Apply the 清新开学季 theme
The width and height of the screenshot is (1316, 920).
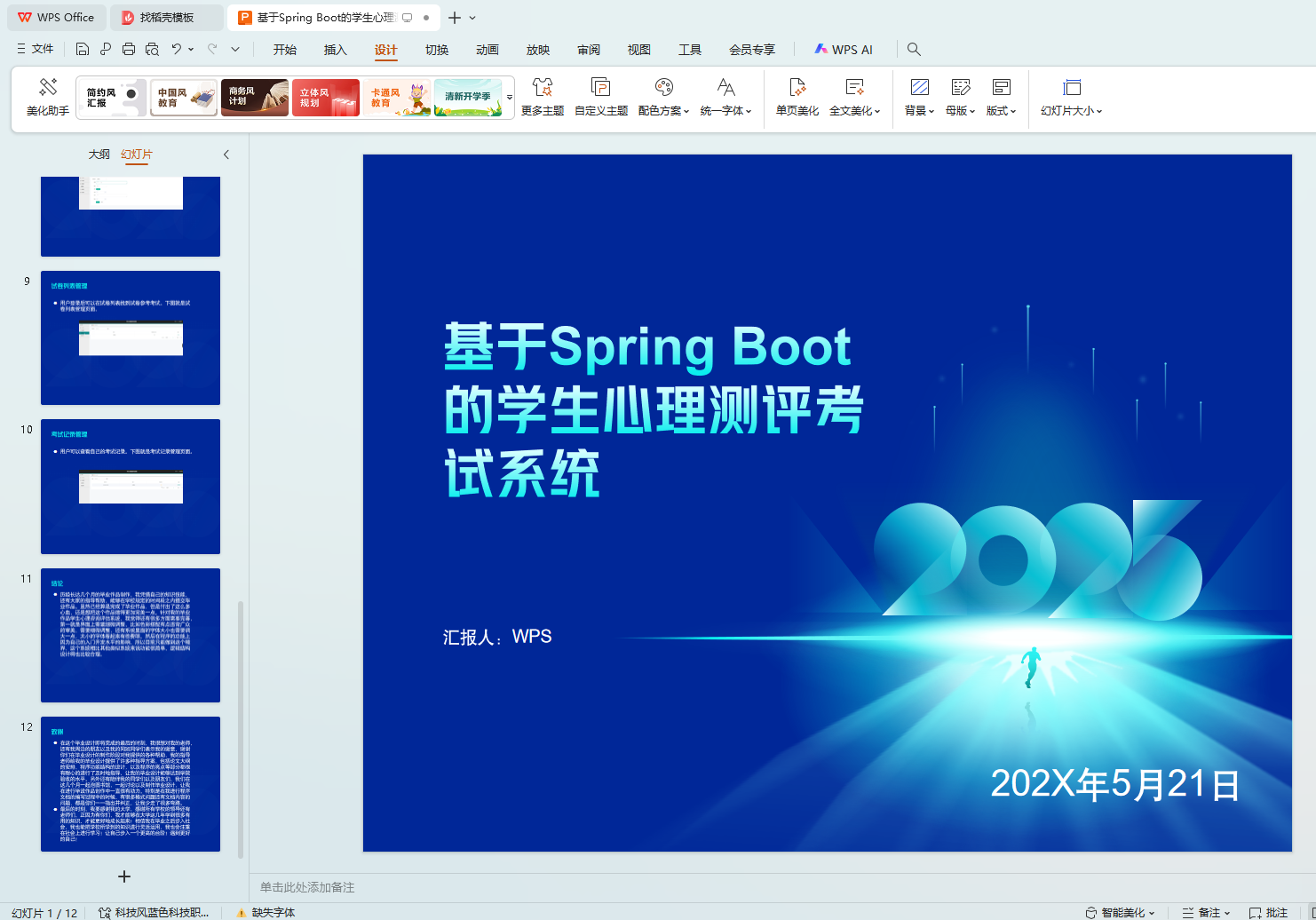[468, 98]
